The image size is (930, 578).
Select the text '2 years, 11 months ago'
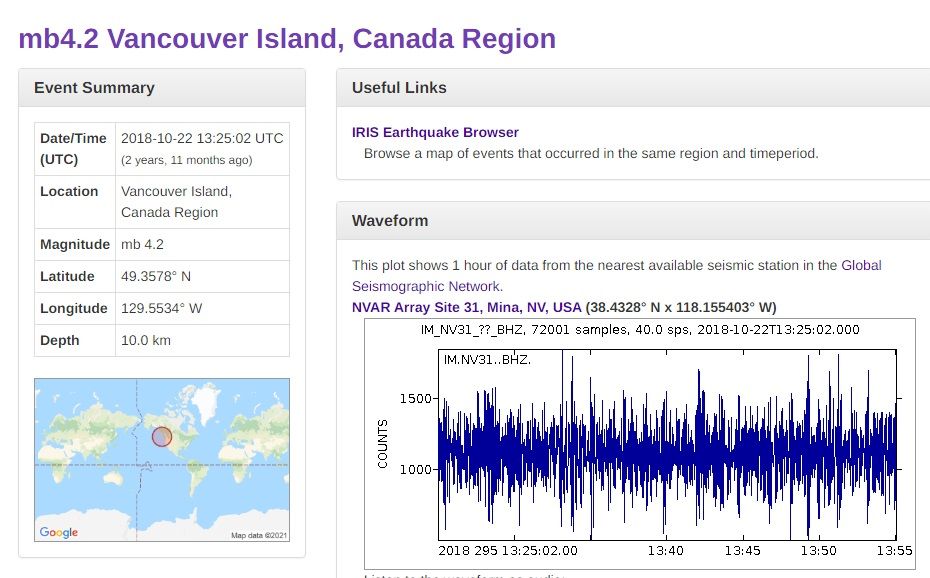187,160
